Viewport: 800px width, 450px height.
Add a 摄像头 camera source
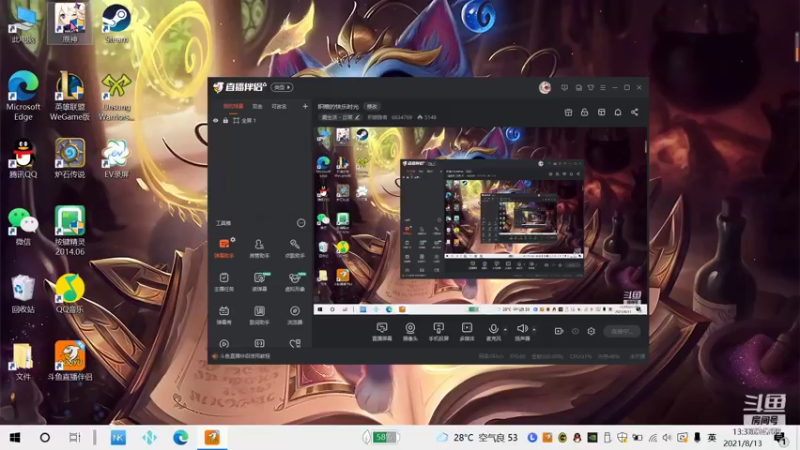point(410,332)
